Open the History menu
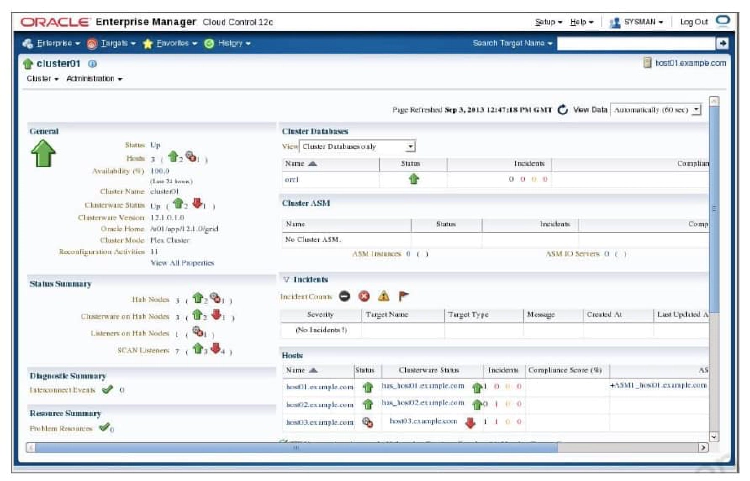The image size is (750, 481). [x=227, y=44]
